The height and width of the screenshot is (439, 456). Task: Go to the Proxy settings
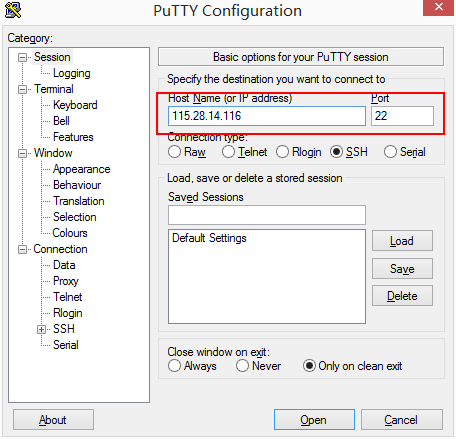[66, 281]
